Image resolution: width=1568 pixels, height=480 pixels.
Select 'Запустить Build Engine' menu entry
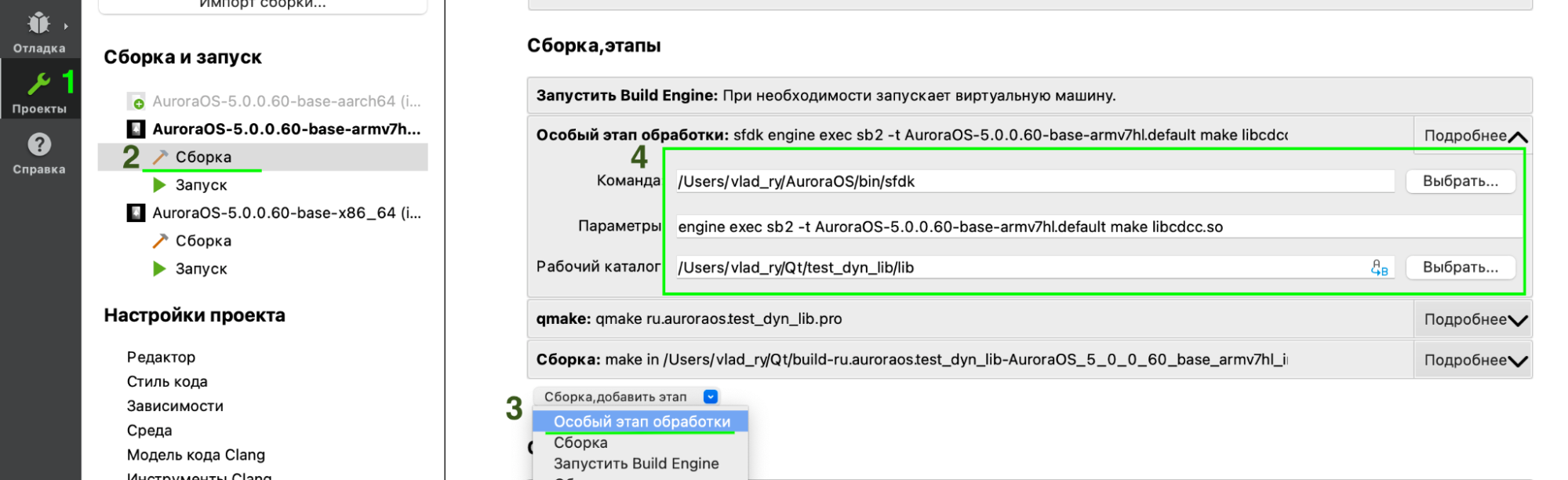click(x=635, y=464)
